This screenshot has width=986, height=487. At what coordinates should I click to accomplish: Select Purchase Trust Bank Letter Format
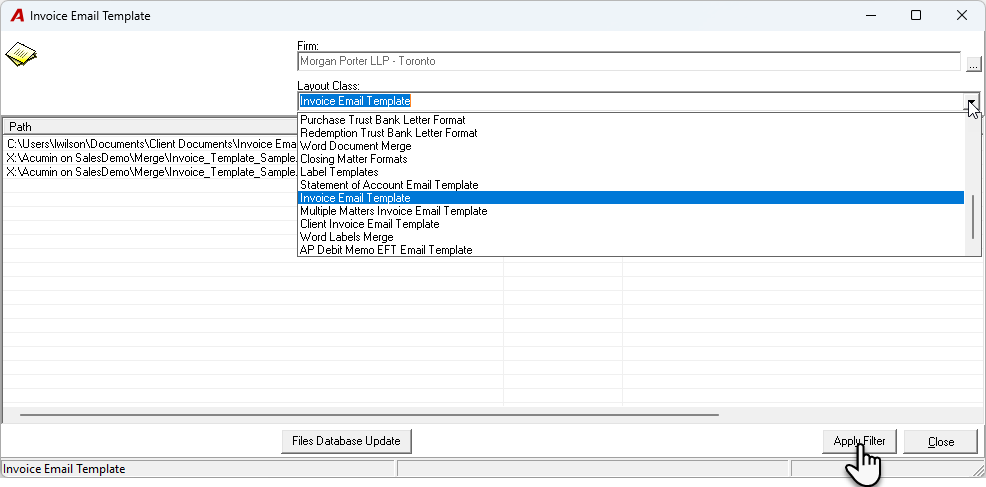tap(631, 120)
